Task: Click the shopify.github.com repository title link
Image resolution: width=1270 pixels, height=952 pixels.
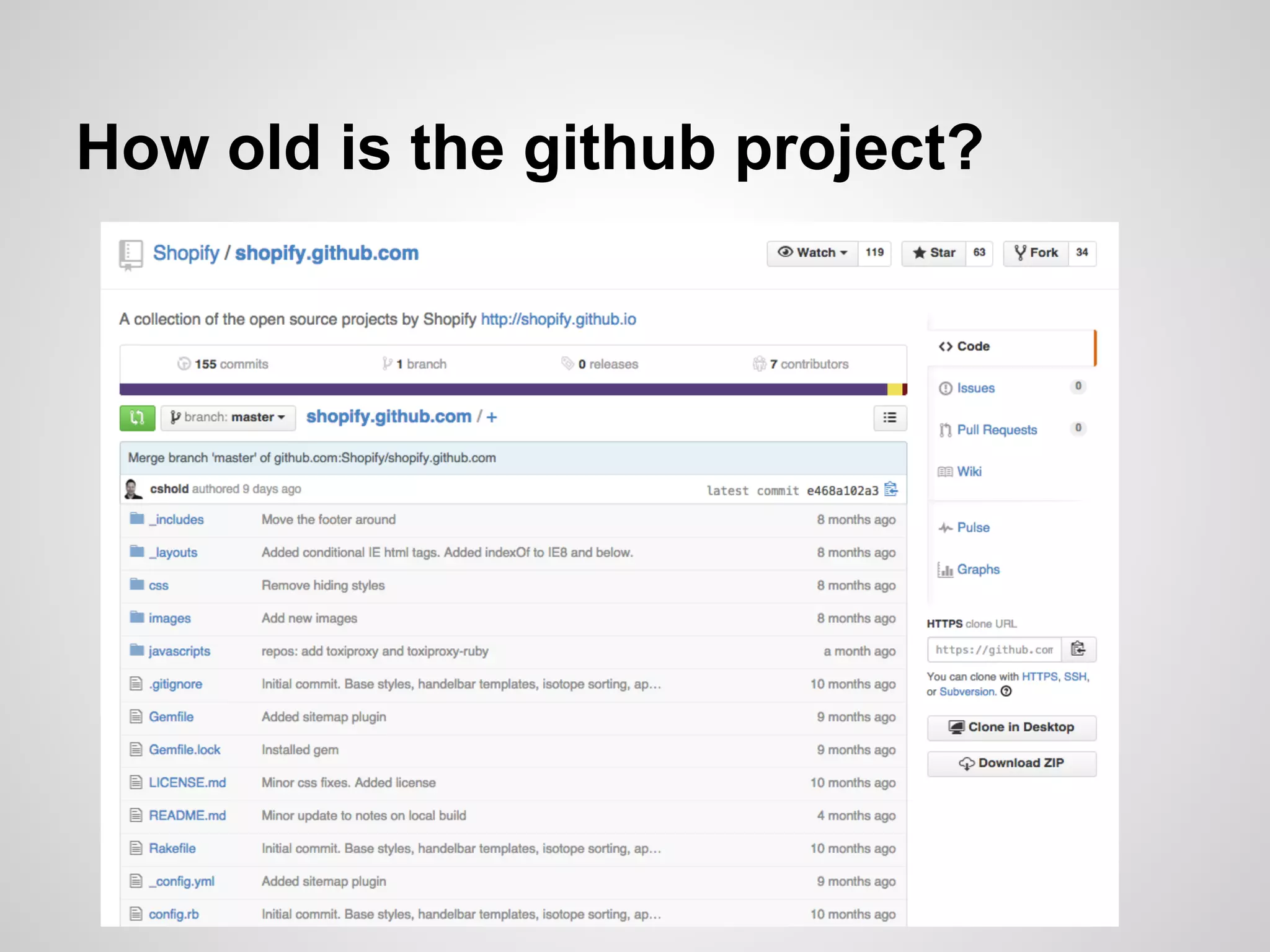Action: 327,253
